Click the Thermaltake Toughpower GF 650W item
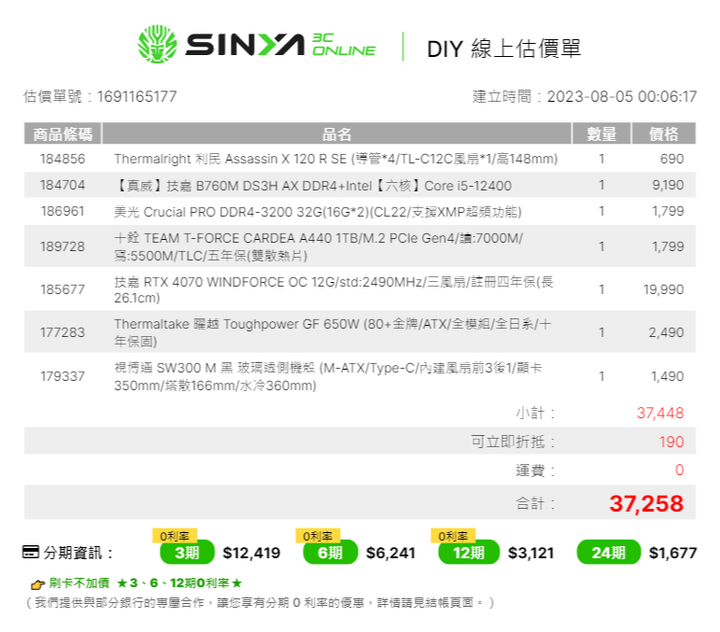Viewport: 720px width, 632px height. (x=332, y=332)
